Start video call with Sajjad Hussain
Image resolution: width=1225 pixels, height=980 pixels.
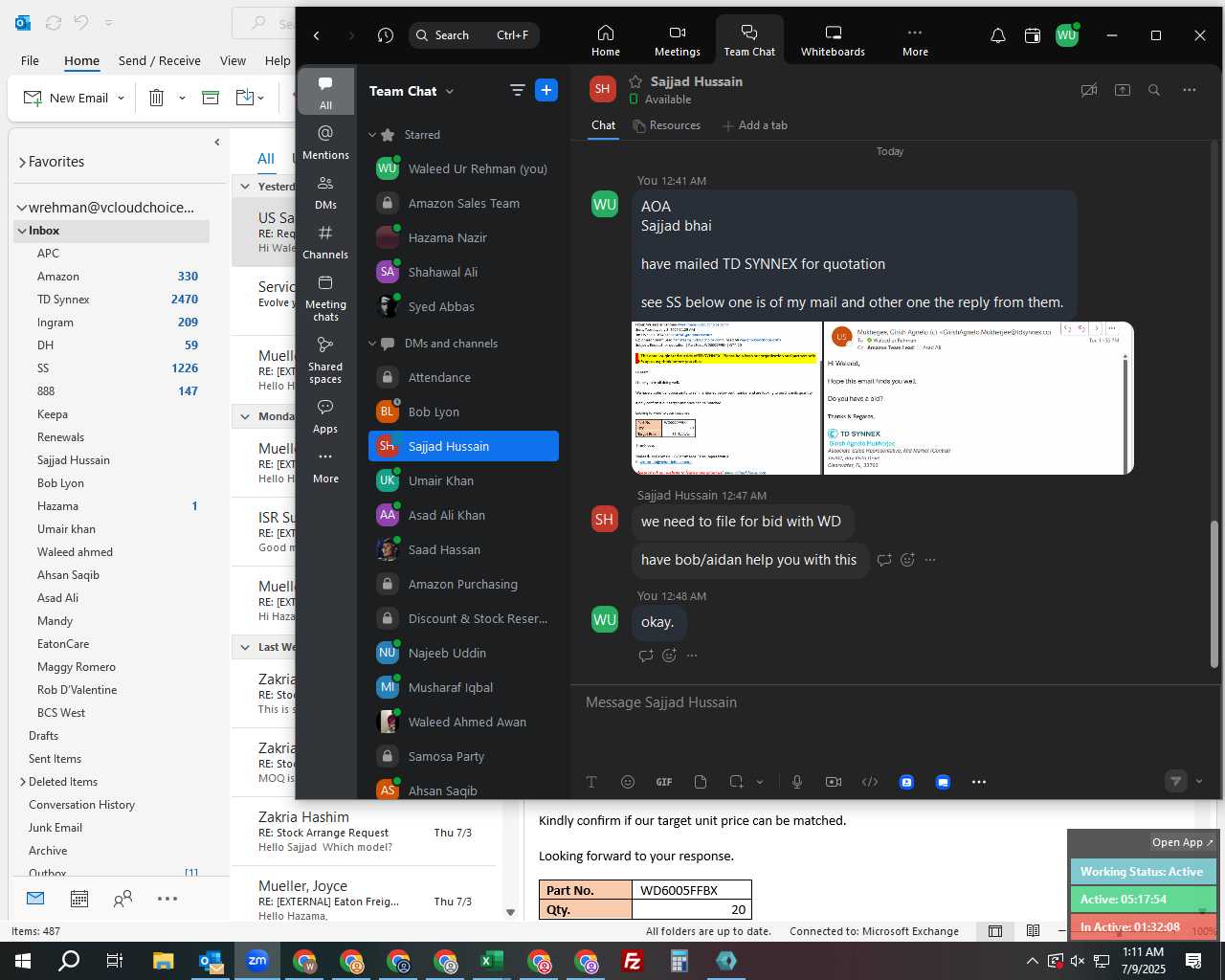pos(1089,90)
